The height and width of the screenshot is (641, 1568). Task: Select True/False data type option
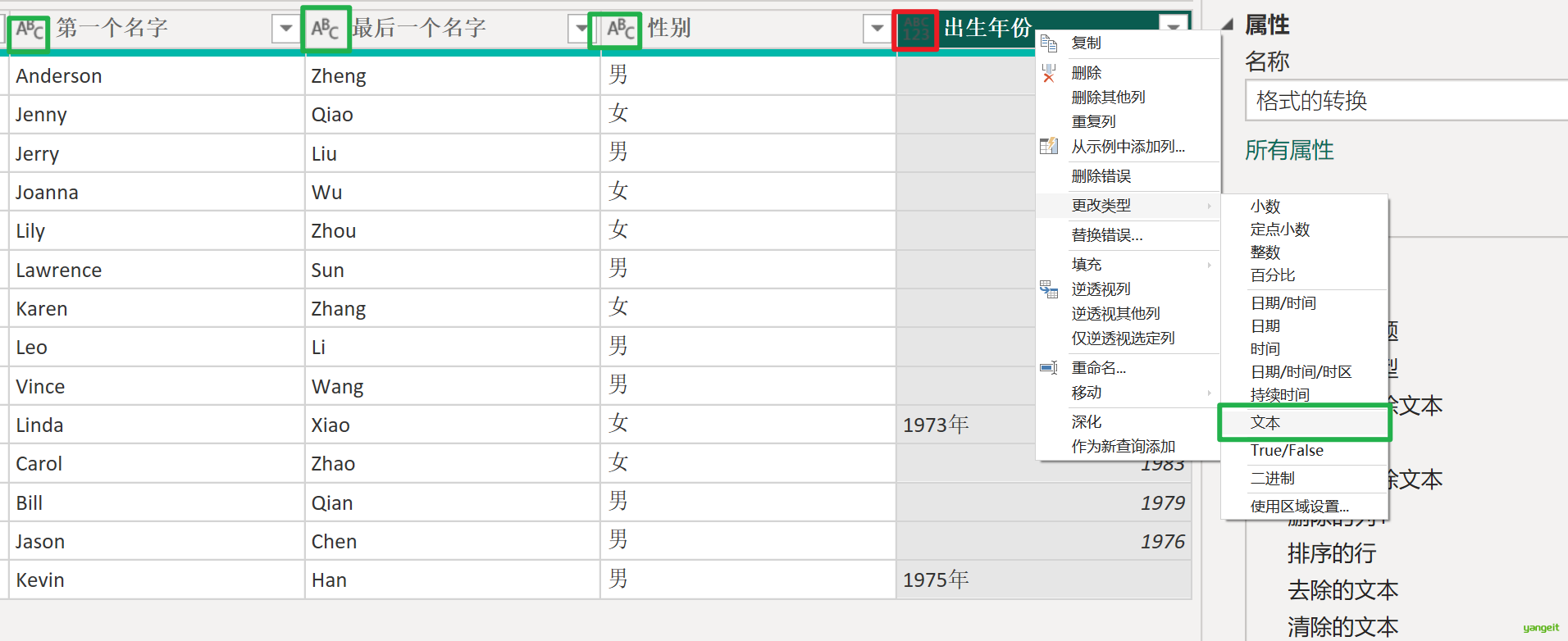1287,451
